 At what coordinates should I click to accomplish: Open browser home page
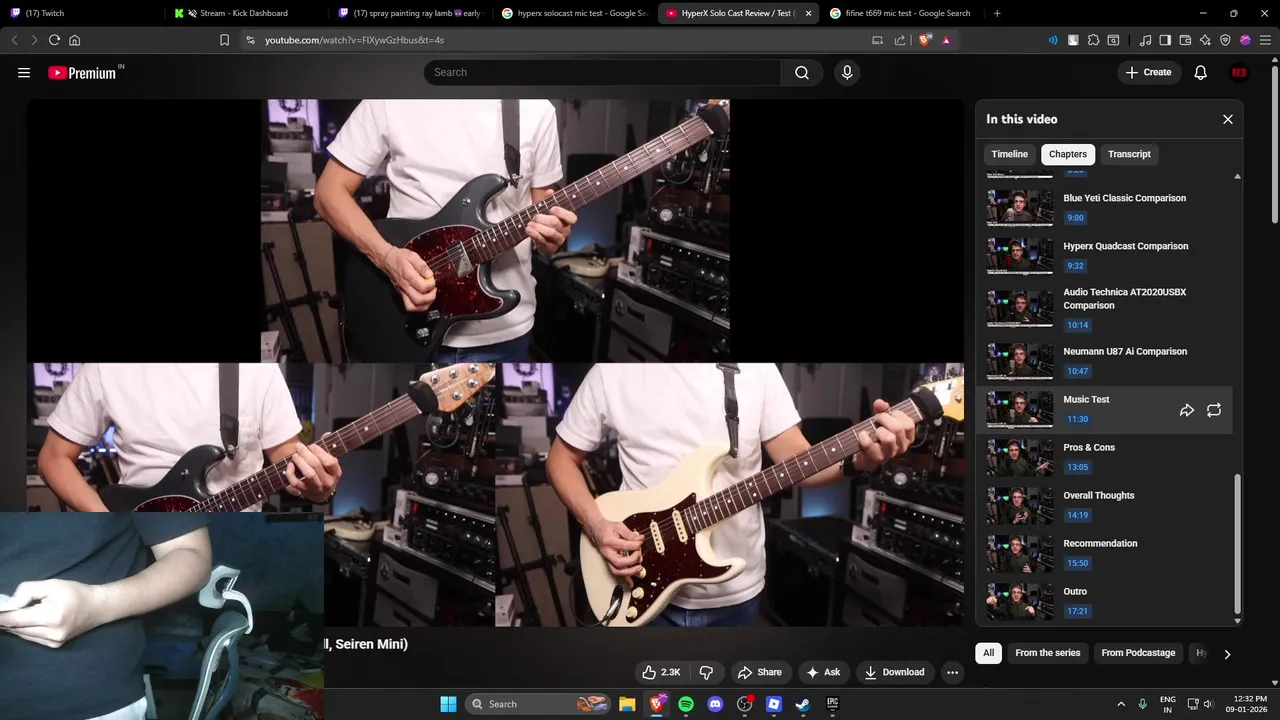[x=74, y=40]
